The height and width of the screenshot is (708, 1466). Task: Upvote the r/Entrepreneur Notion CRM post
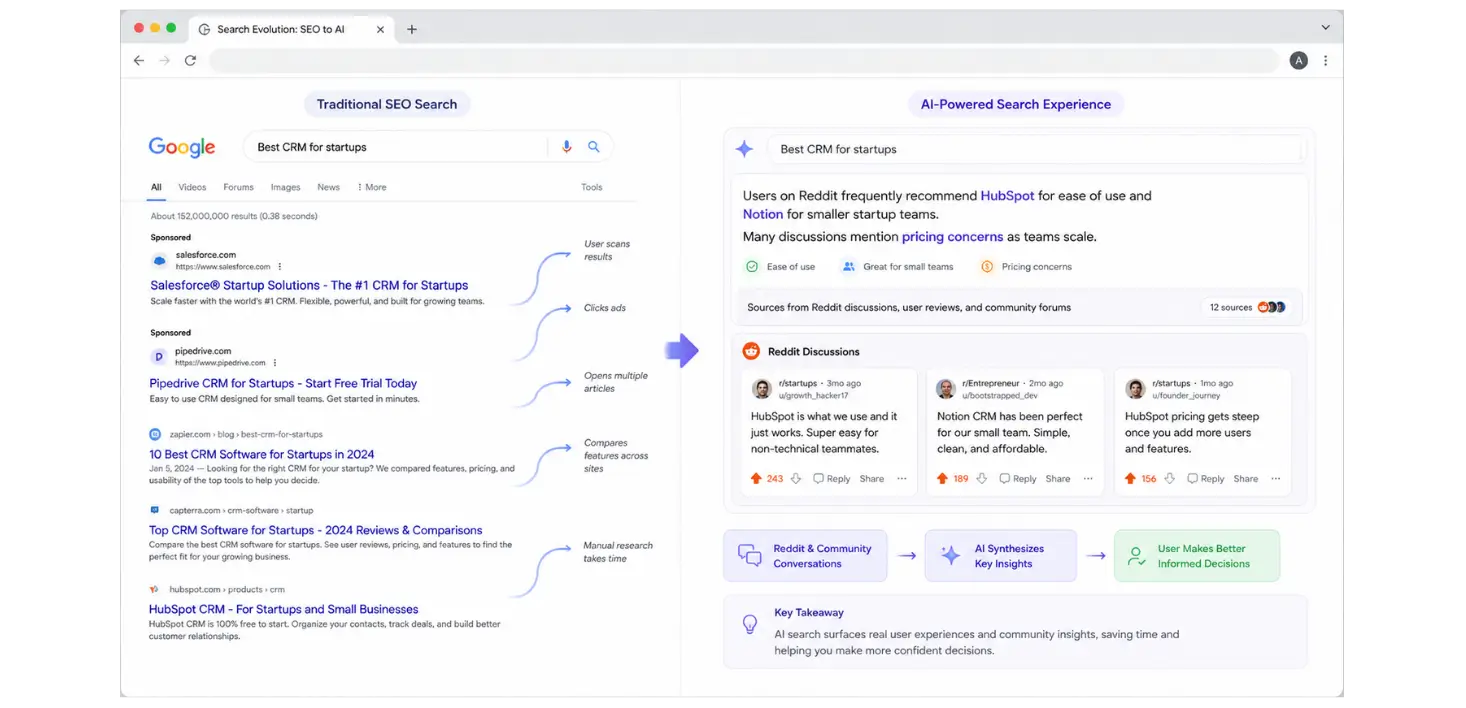(x=943, y=479)
